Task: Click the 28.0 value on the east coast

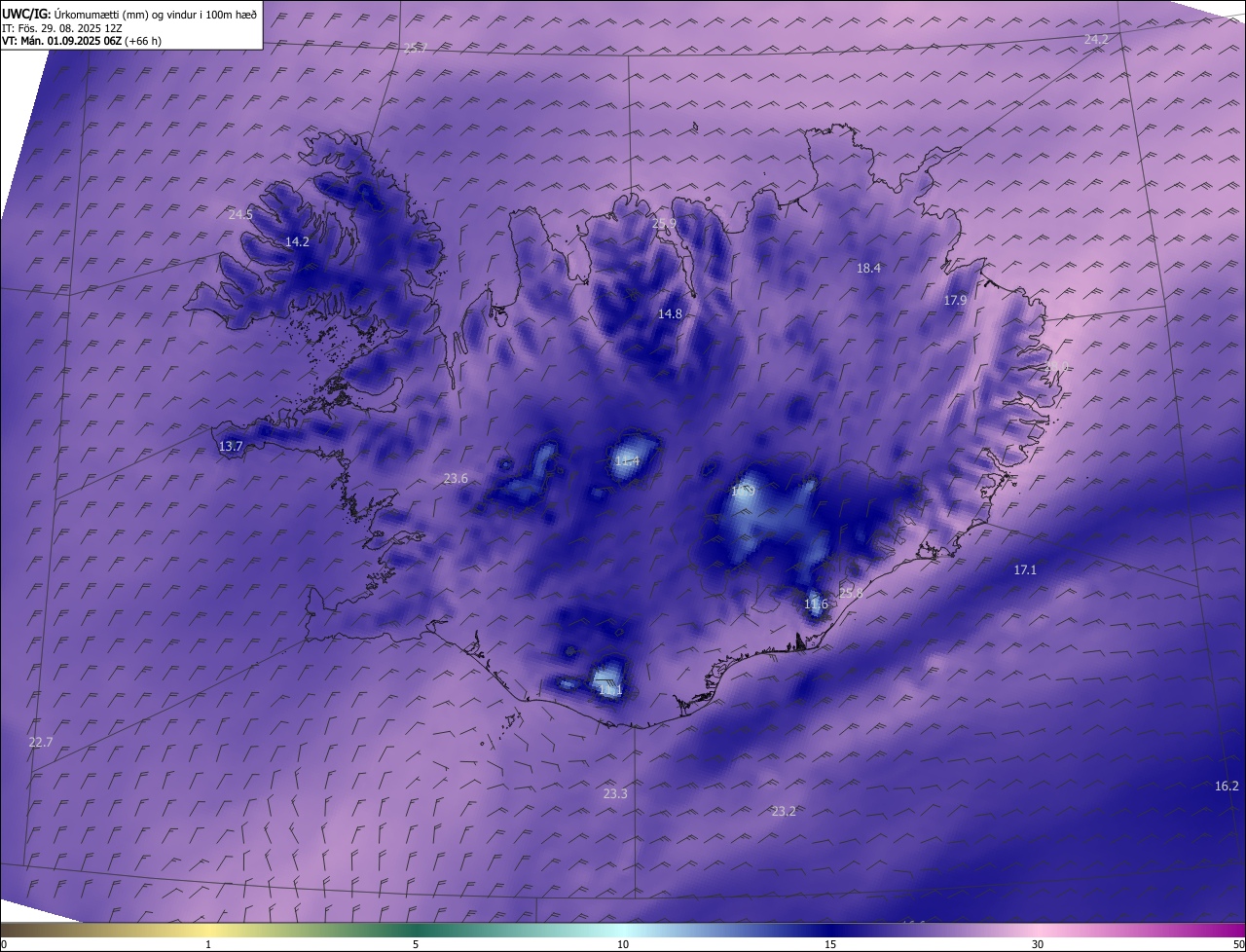Action: pyautogui.click(x=1056, y=367)
